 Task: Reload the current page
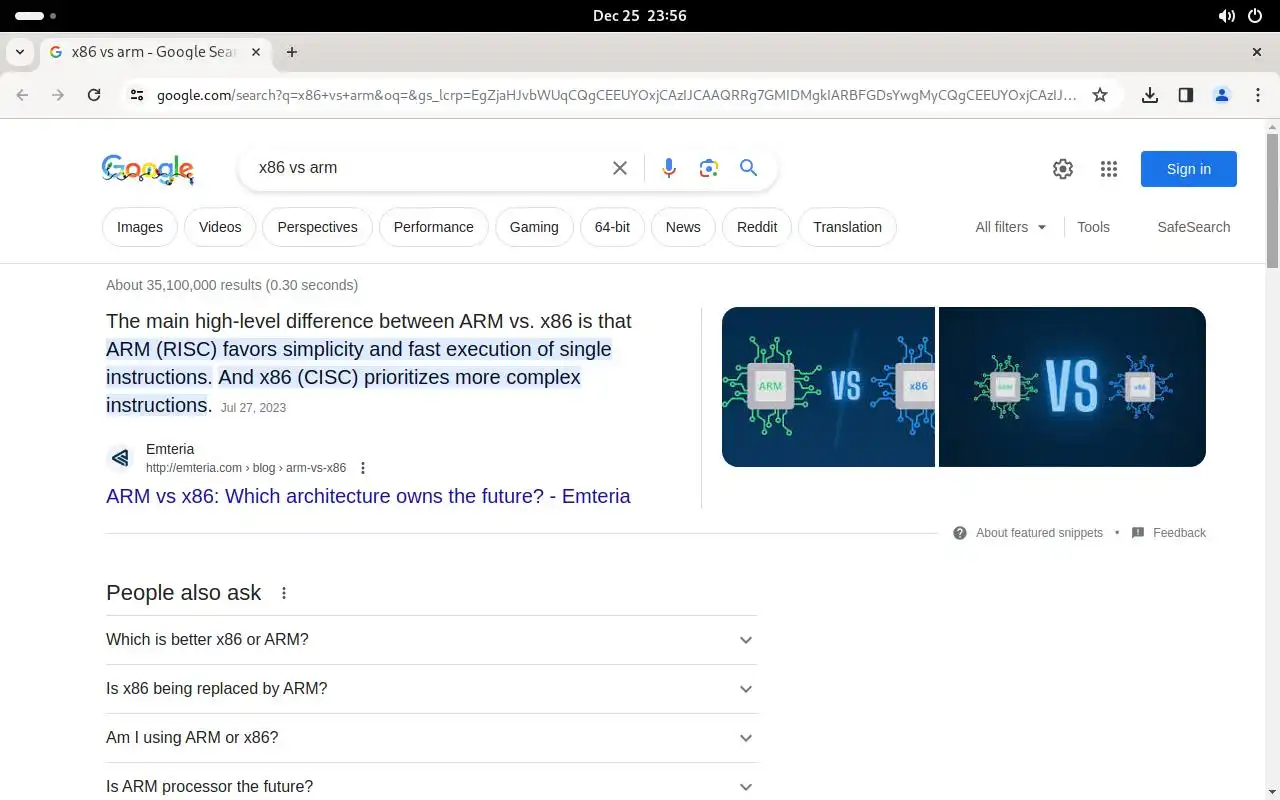point(94,95)
